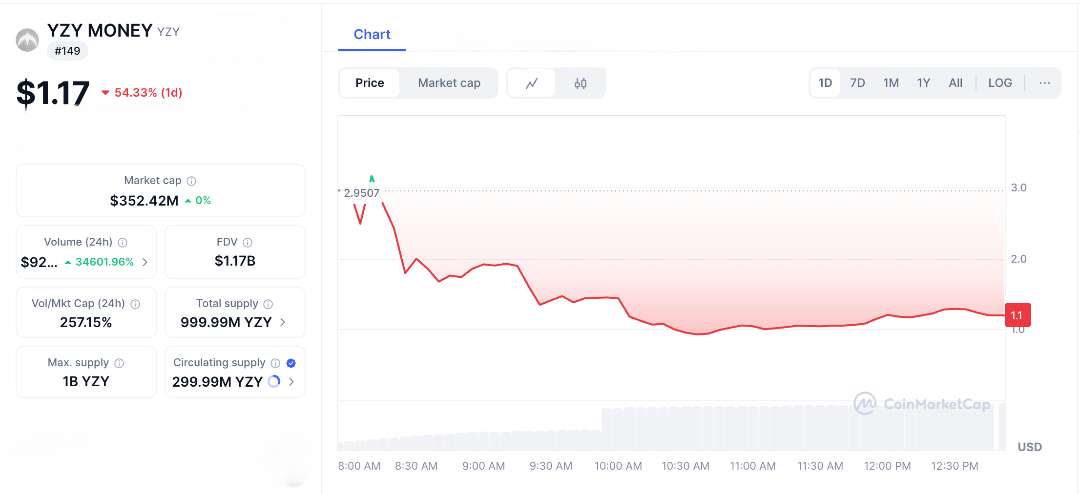Click the verified circulating supply badge
1080x494 pixels.
click(291, 363)
